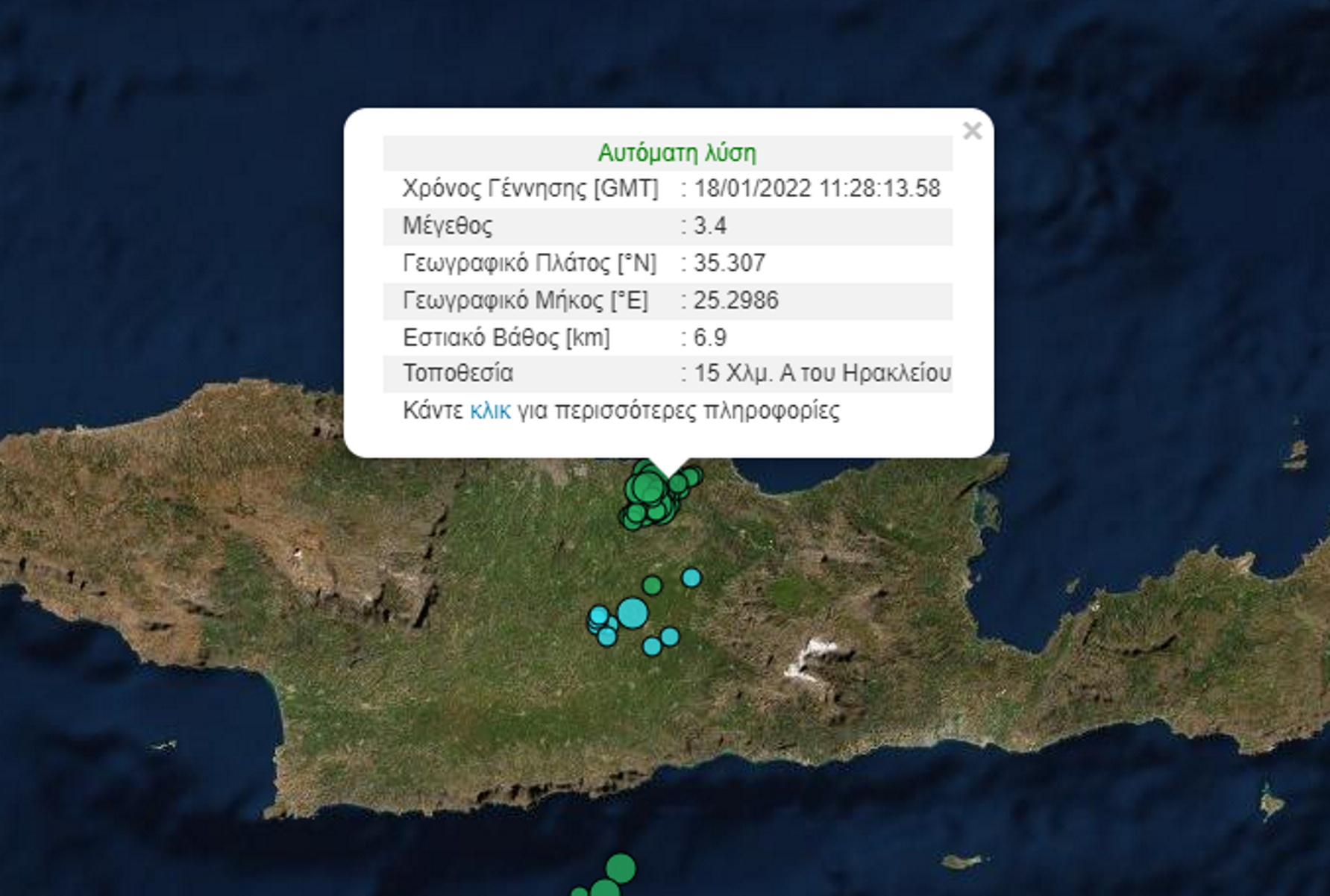1330x896 pixels.
Task: Click the 'Τοποθεσία' row label
Action: point(458,373)
